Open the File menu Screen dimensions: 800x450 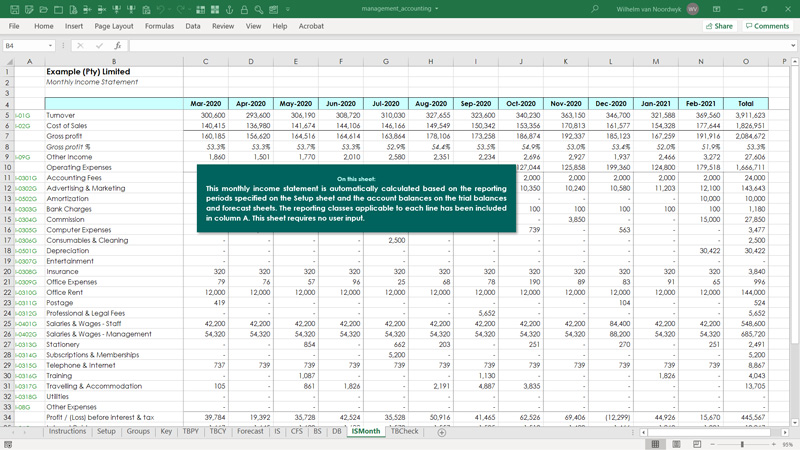(14, 26)
